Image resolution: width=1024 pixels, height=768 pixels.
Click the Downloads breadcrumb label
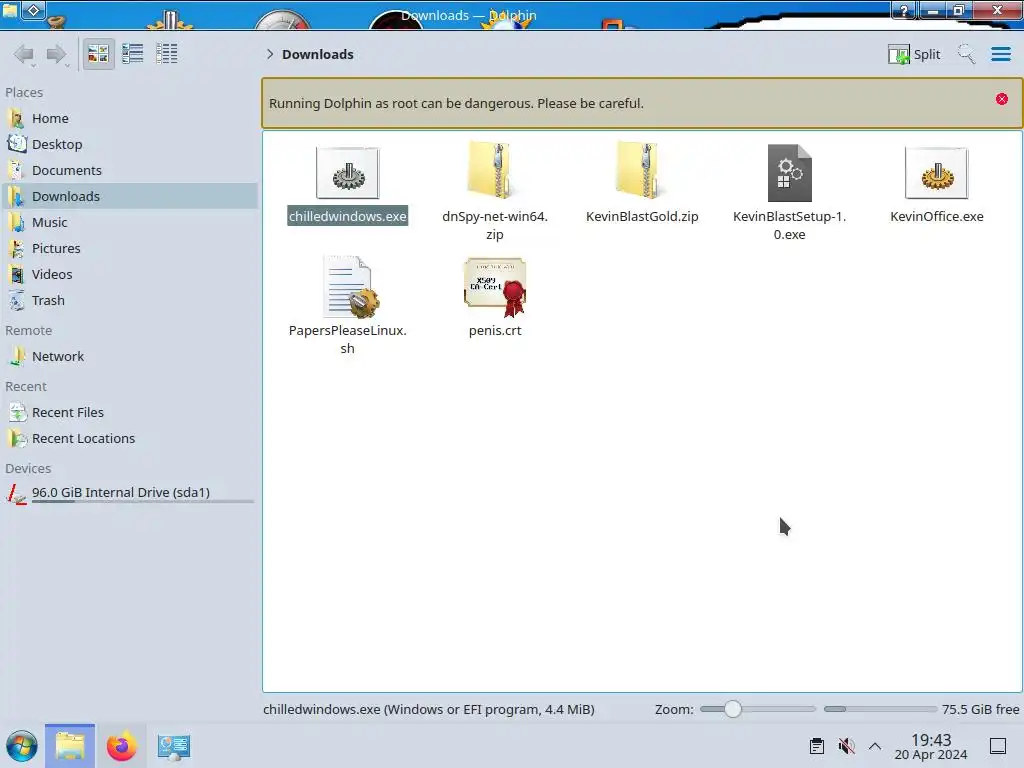coord(317,54)
